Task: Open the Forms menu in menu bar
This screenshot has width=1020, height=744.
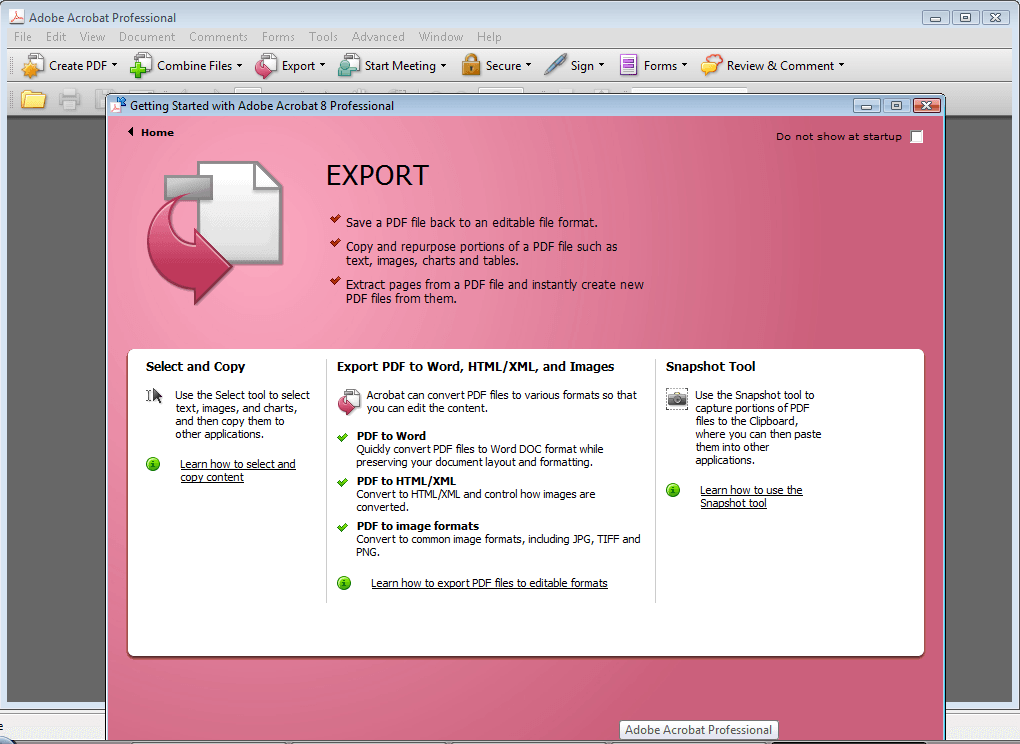Action: point(278,37)
